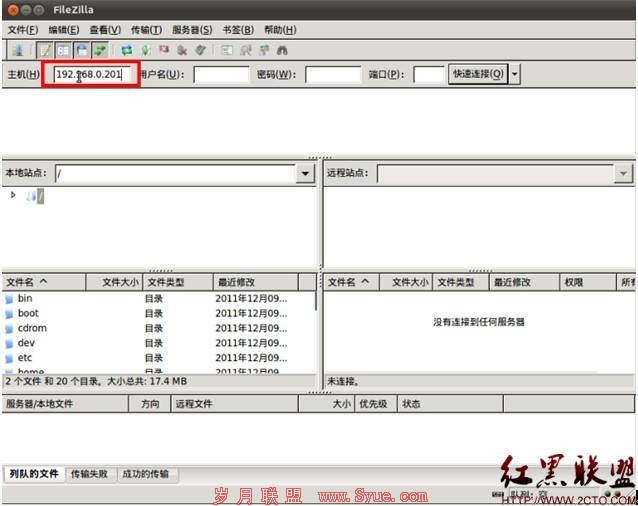Click the 端口(P) port field
The width and height of the screenshot is (638, 506).
[428, 75]
